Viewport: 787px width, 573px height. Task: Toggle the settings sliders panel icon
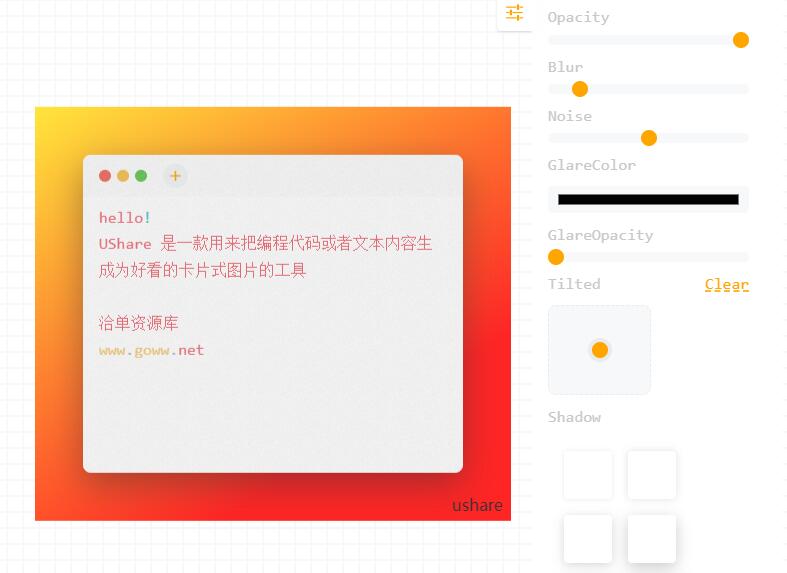[x=514, y=13]
